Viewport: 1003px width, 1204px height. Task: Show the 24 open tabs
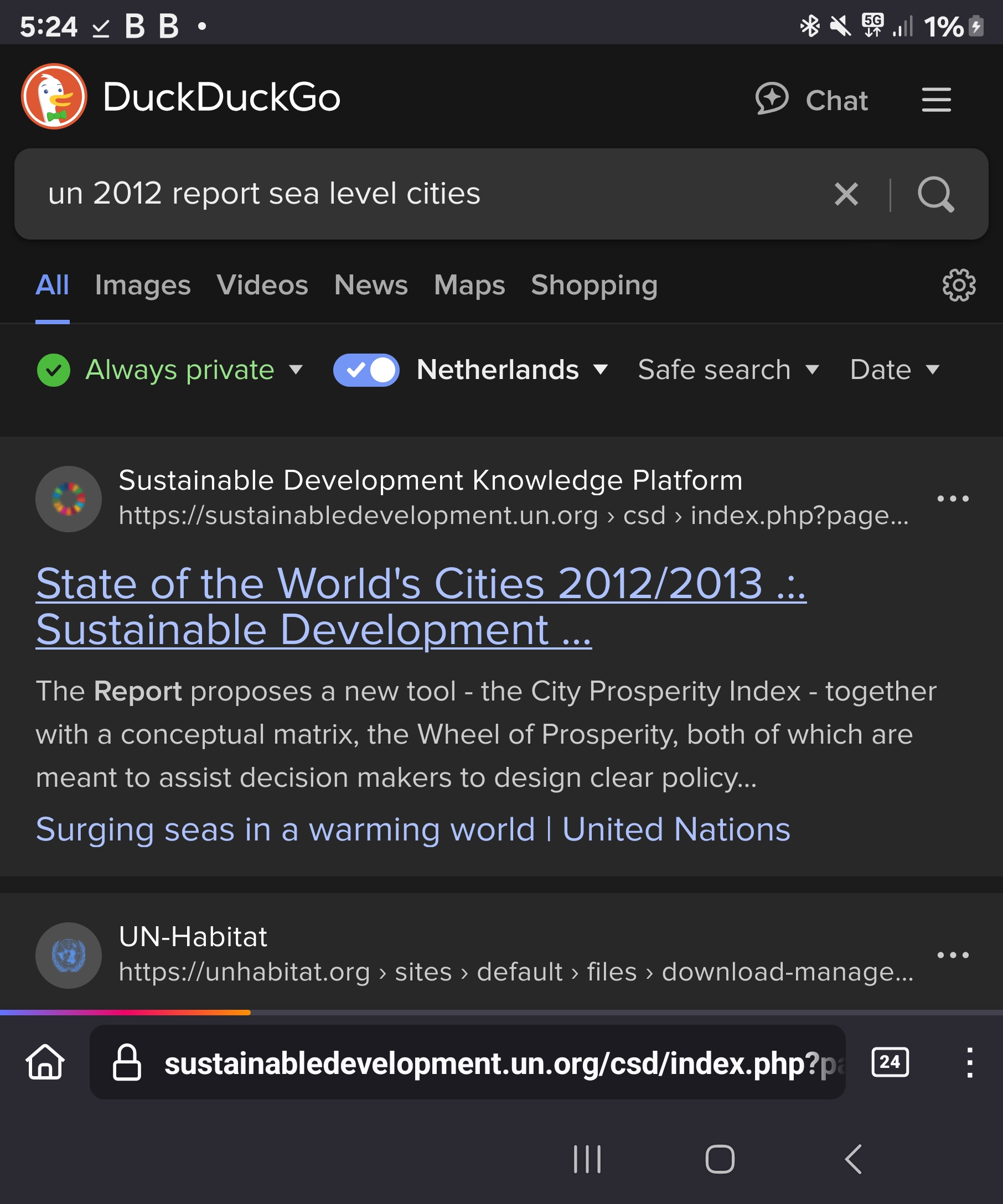coord(890,1062)
